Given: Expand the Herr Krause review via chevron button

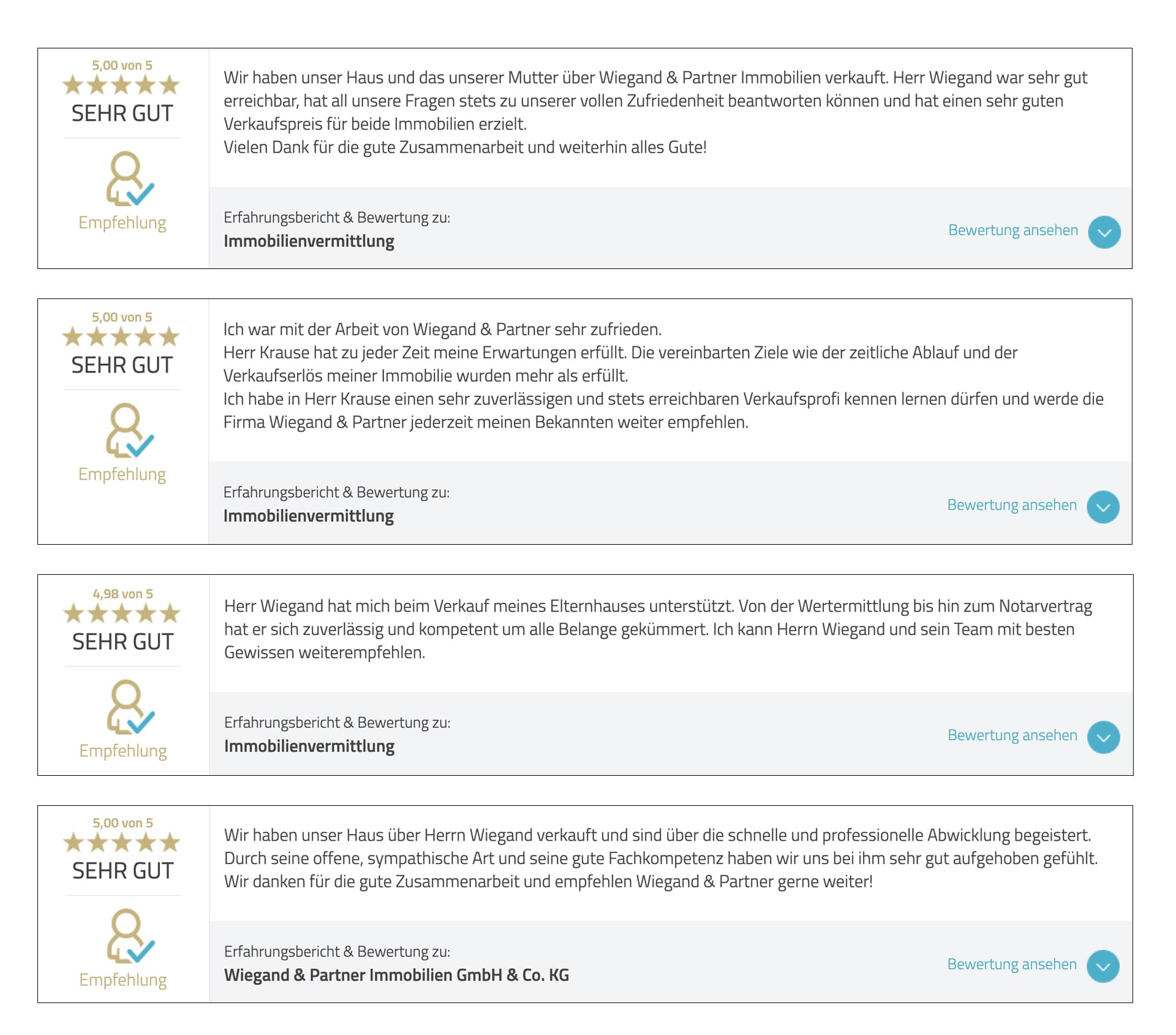Looking at the screenshot, I should click(1103, 507).
